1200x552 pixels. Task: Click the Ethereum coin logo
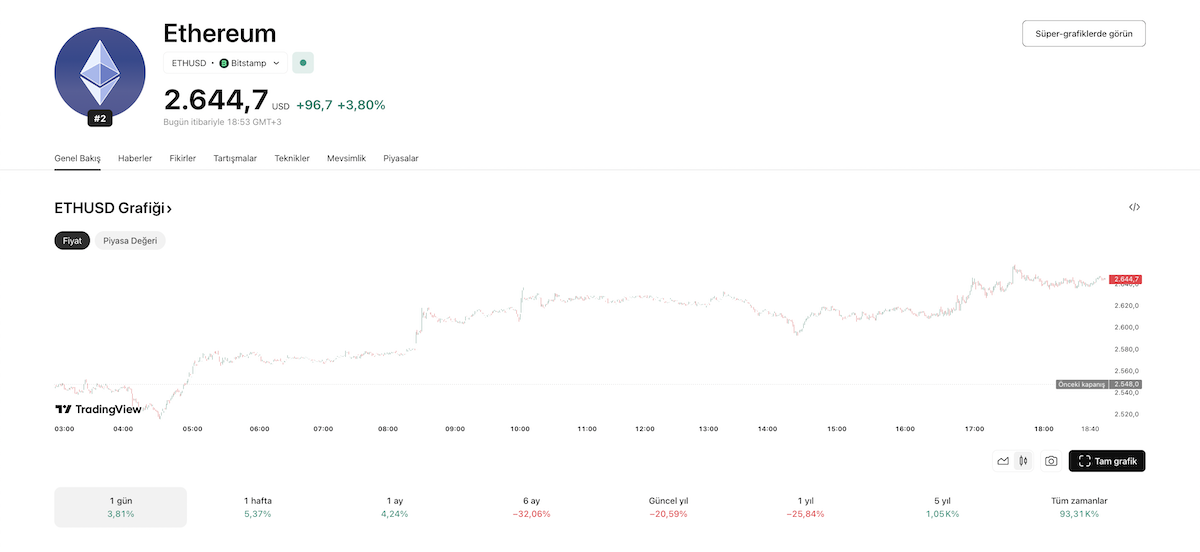(x=99, y=73)
